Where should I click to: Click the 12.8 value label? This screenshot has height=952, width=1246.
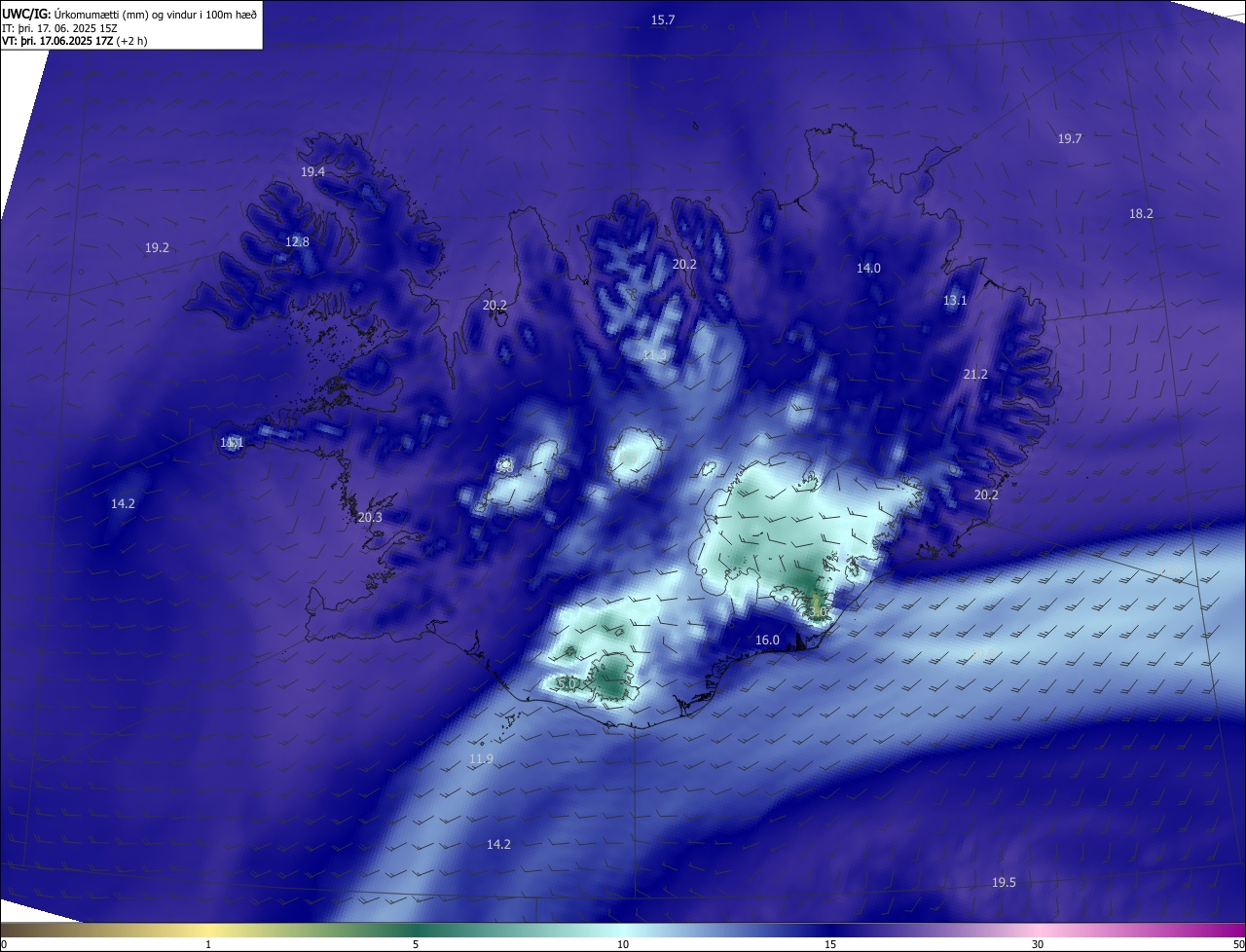pyautogui.click(x=297, y=242)
